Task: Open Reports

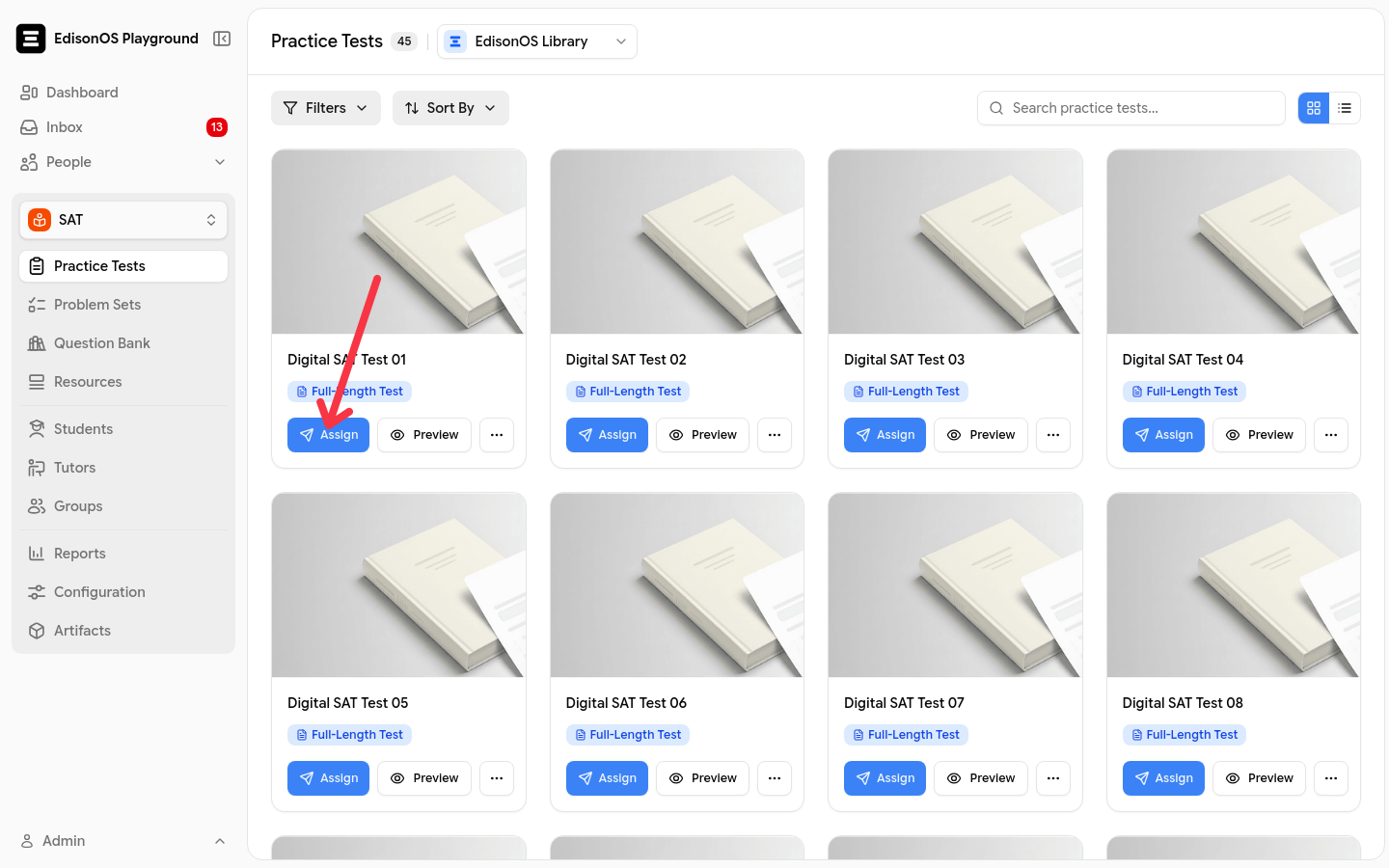Action: click(123, 554)
